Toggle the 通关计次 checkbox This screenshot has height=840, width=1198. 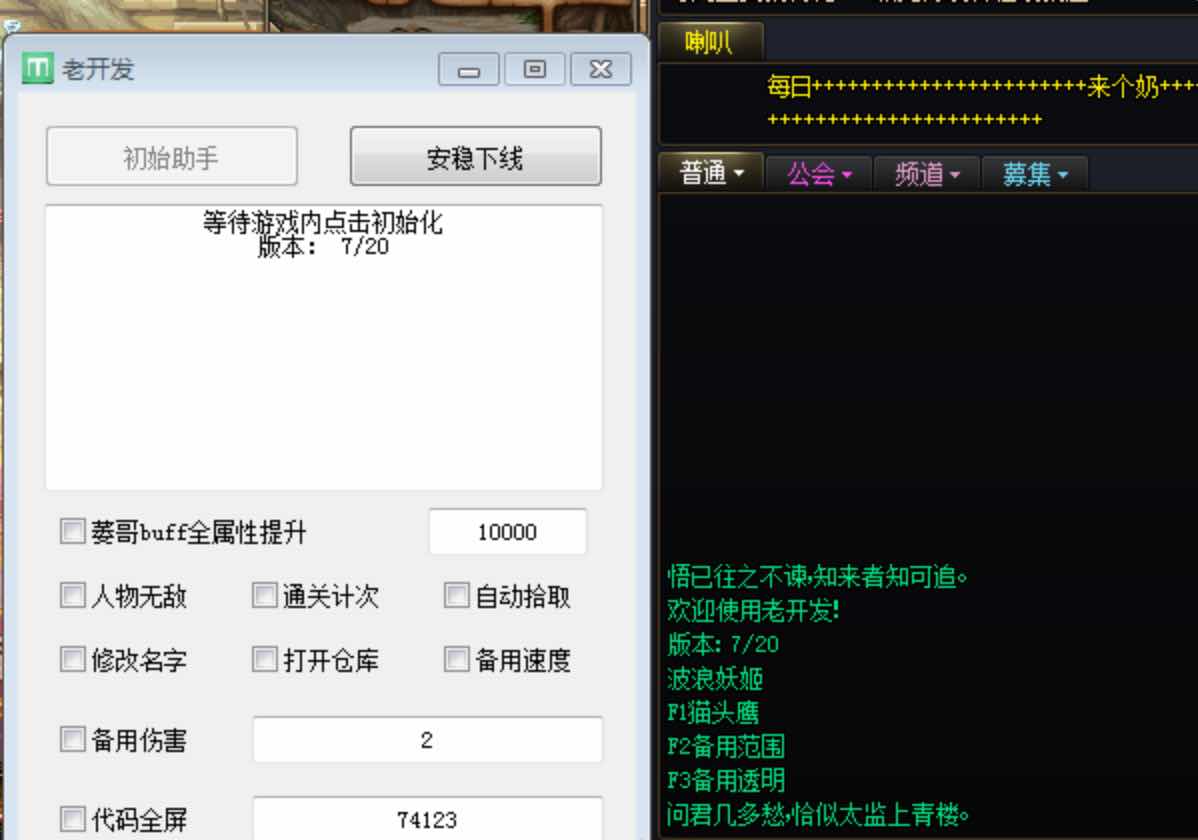(264, 595)
